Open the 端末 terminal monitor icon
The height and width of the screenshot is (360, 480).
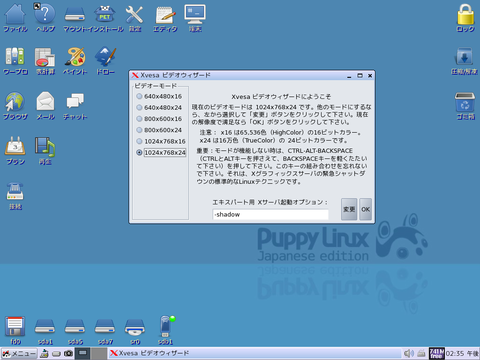[x=195, y=14]
